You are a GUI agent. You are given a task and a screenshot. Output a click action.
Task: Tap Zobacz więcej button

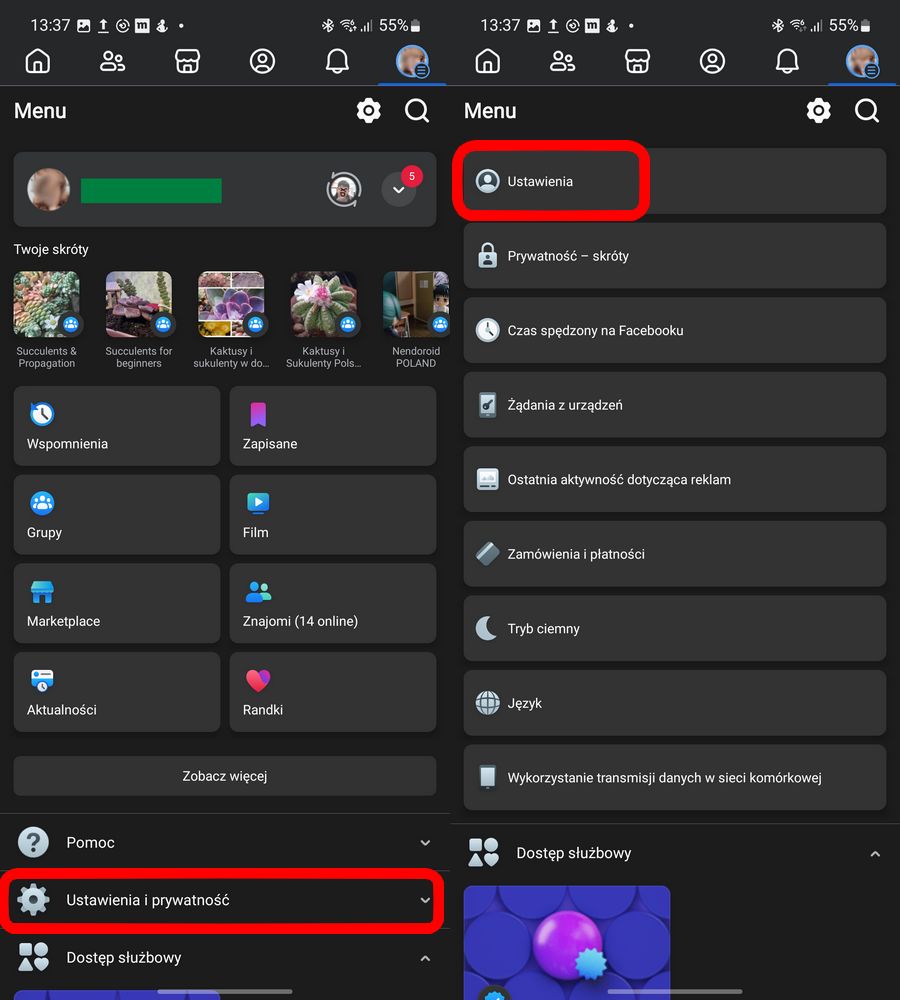[x=225, y=776]
